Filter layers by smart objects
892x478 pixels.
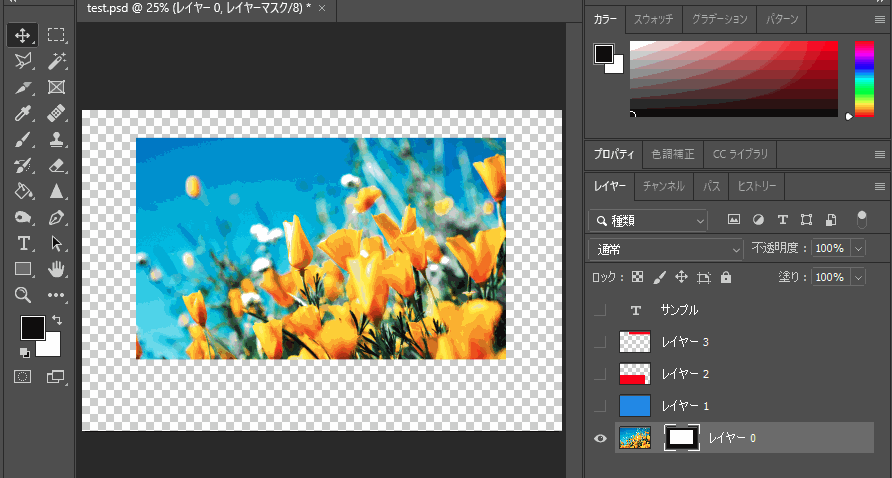[831, 220]
